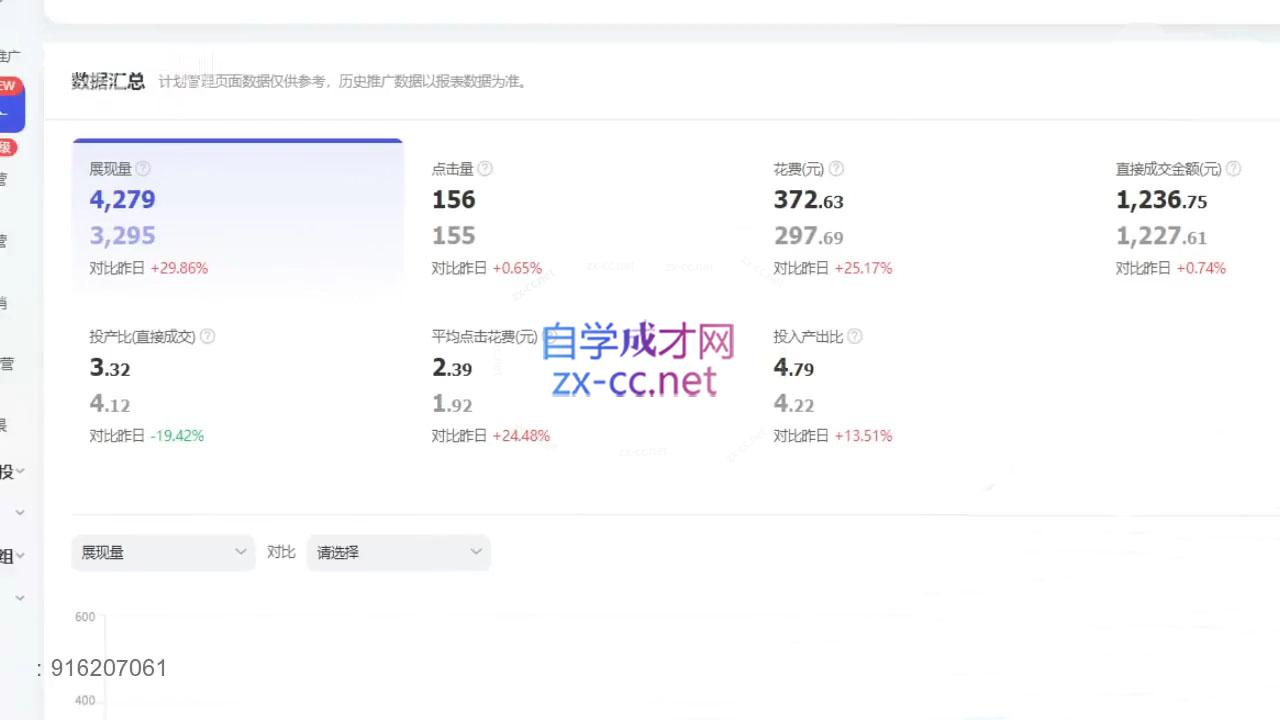Click the +13.51% comparison text
The height and width of the screenshot is (720, 1280).
coord(863,436)
